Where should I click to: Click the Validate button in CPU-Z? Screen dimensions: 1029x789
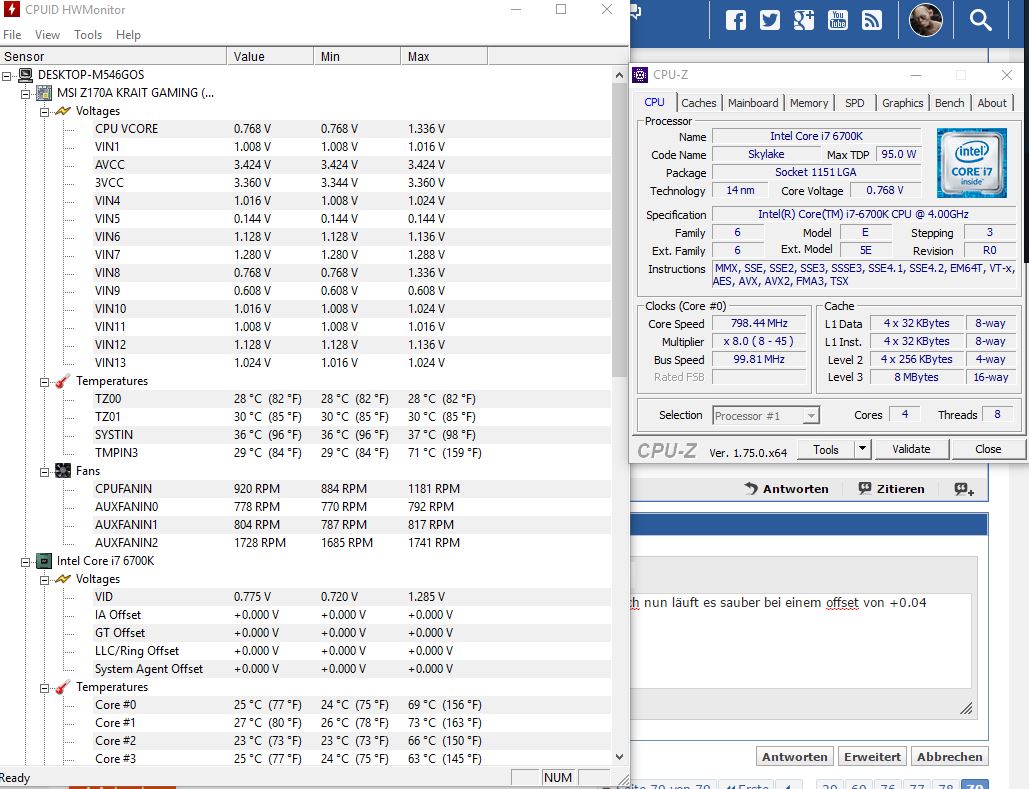(911, 449)
